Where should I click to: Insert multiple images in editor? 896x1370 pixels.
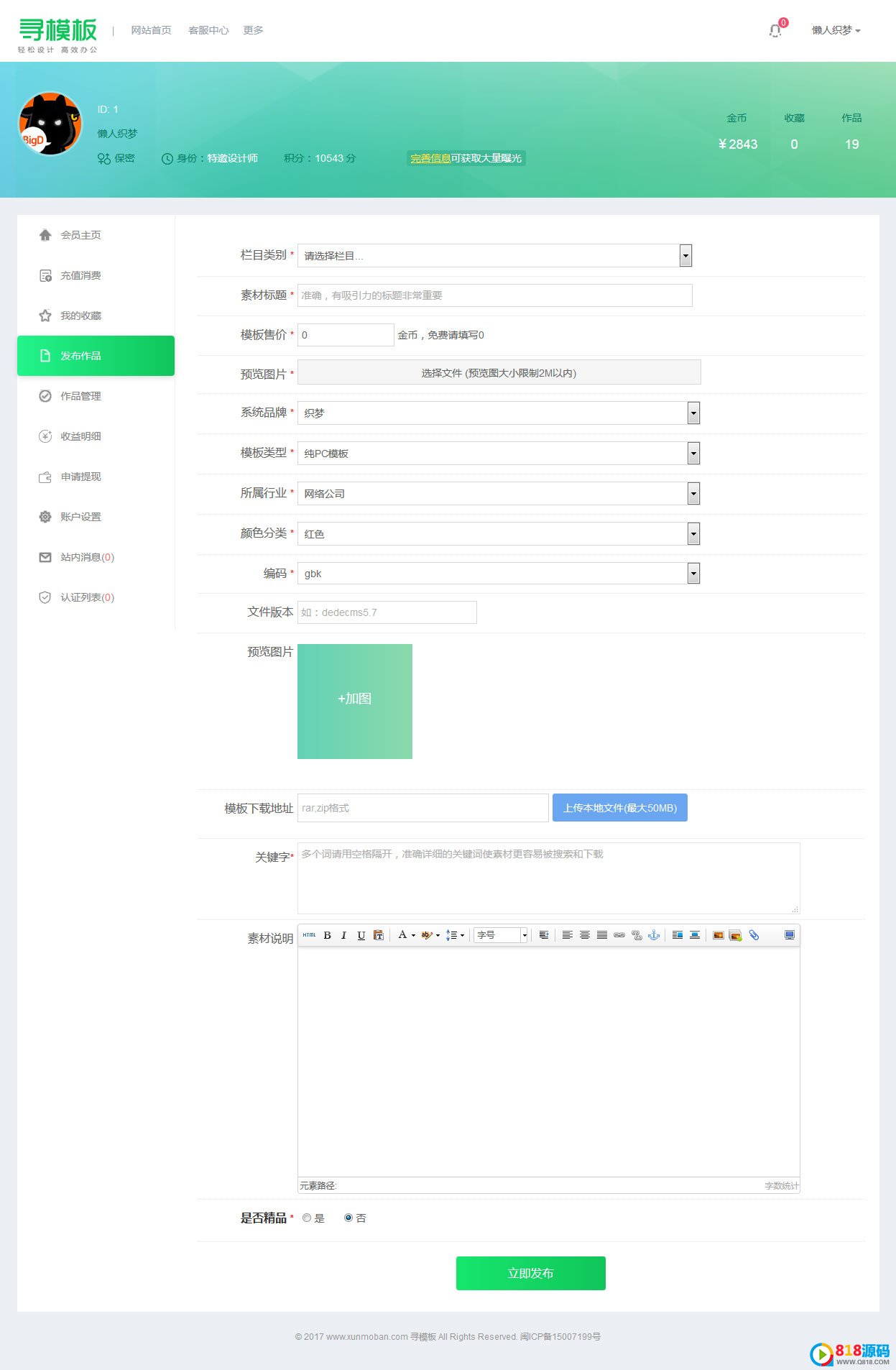pyautogui.click(x=735, y=935)
